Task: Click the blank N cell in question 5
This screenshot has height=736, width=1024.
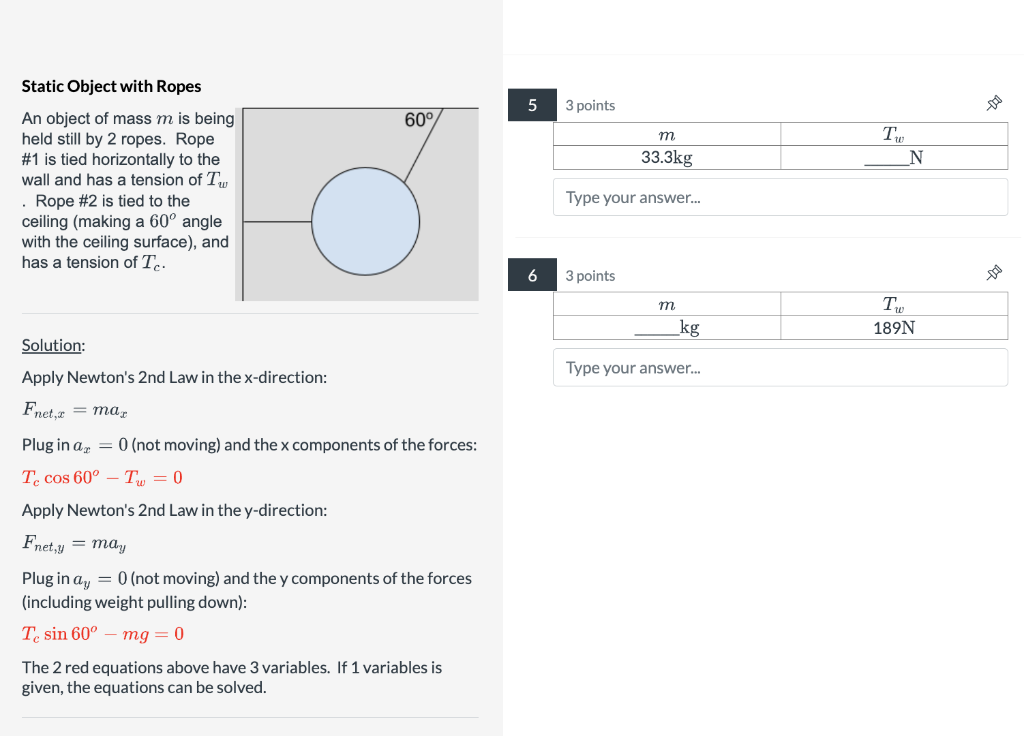Action: coord(894,157)
